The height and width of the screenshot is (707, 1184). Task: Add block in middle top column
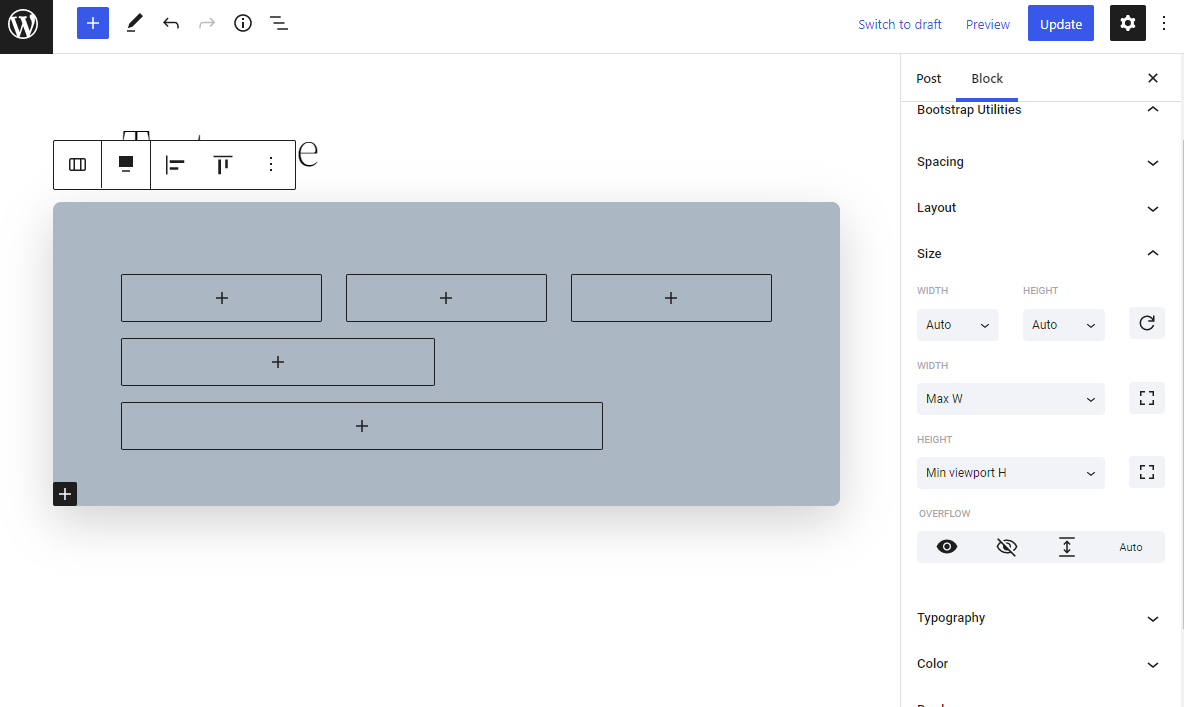point(446,298)
